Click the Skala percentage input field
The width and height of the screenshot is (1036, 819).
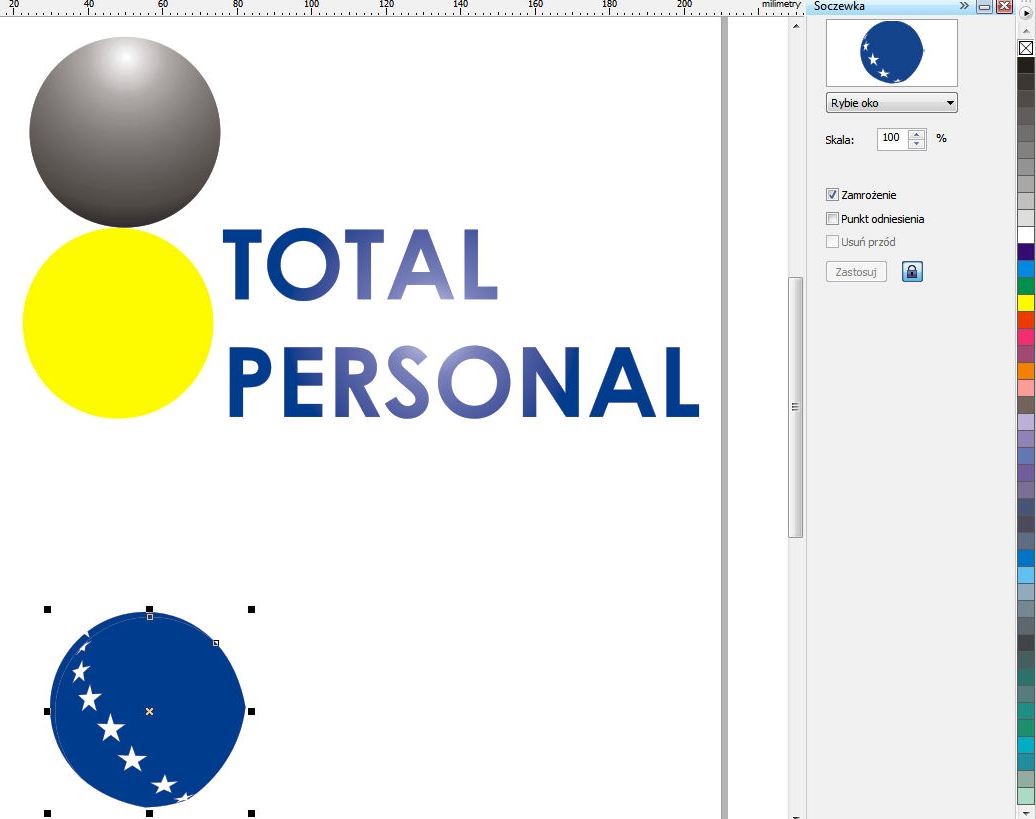tap(891, 139)
